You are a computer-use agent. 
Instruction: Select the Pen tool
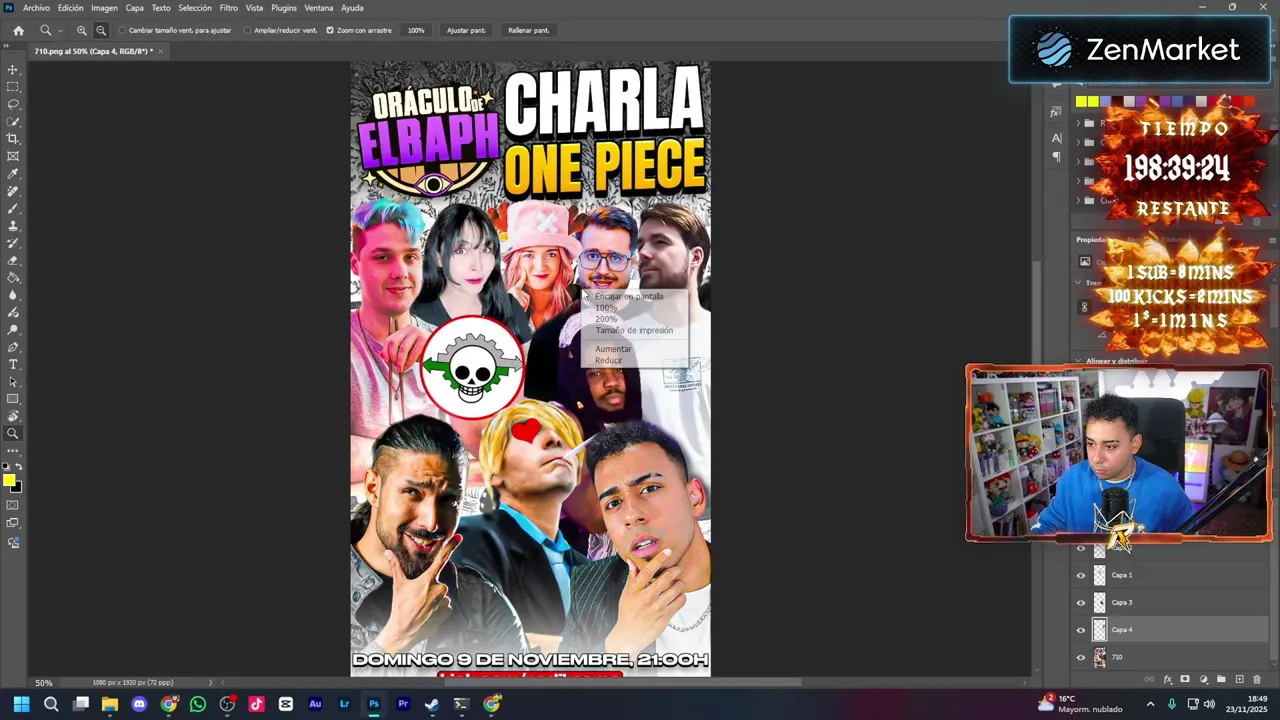[13, 347]
